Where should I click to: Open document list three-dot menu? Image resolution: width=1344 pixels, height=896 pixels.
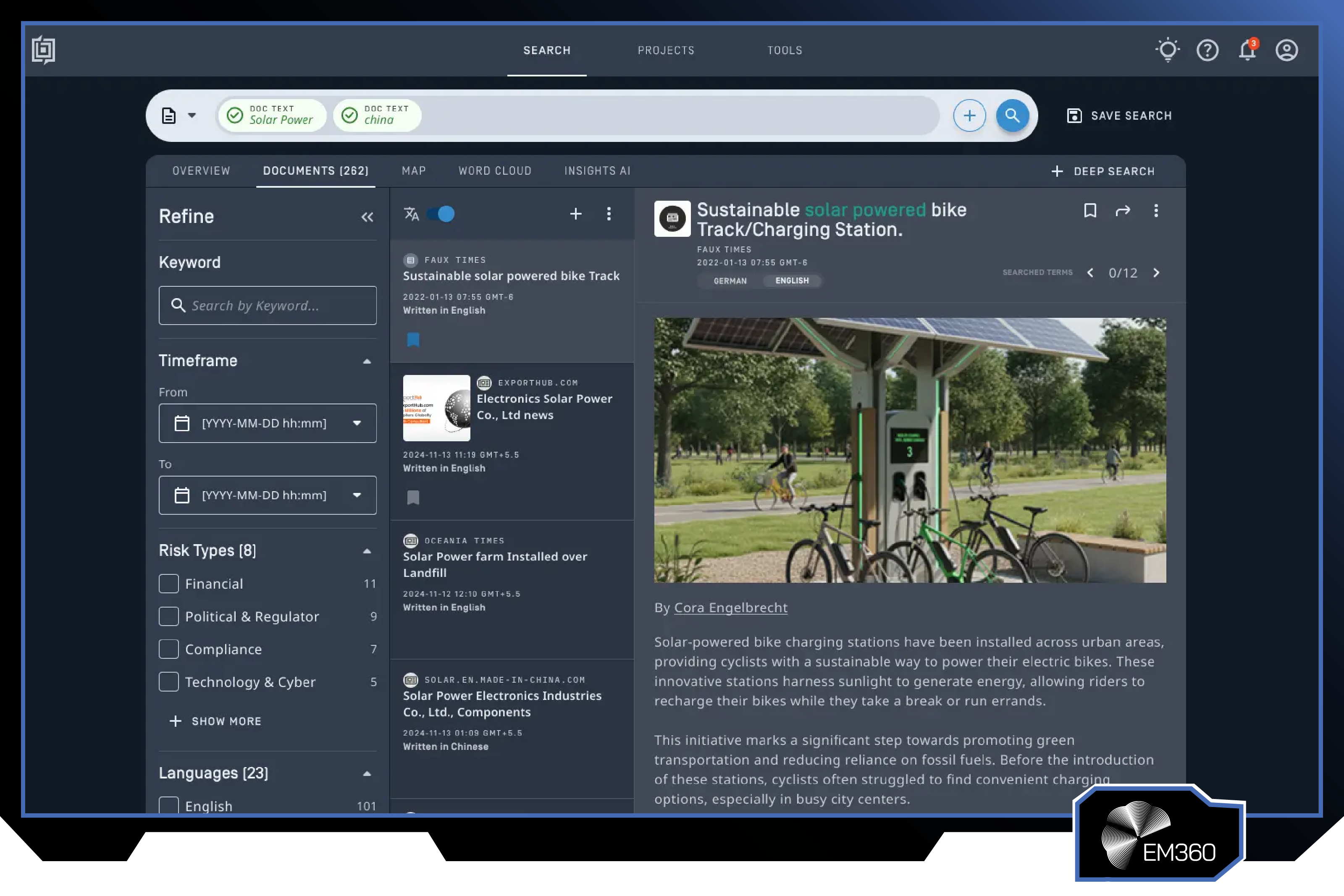(x=609, y=214)
